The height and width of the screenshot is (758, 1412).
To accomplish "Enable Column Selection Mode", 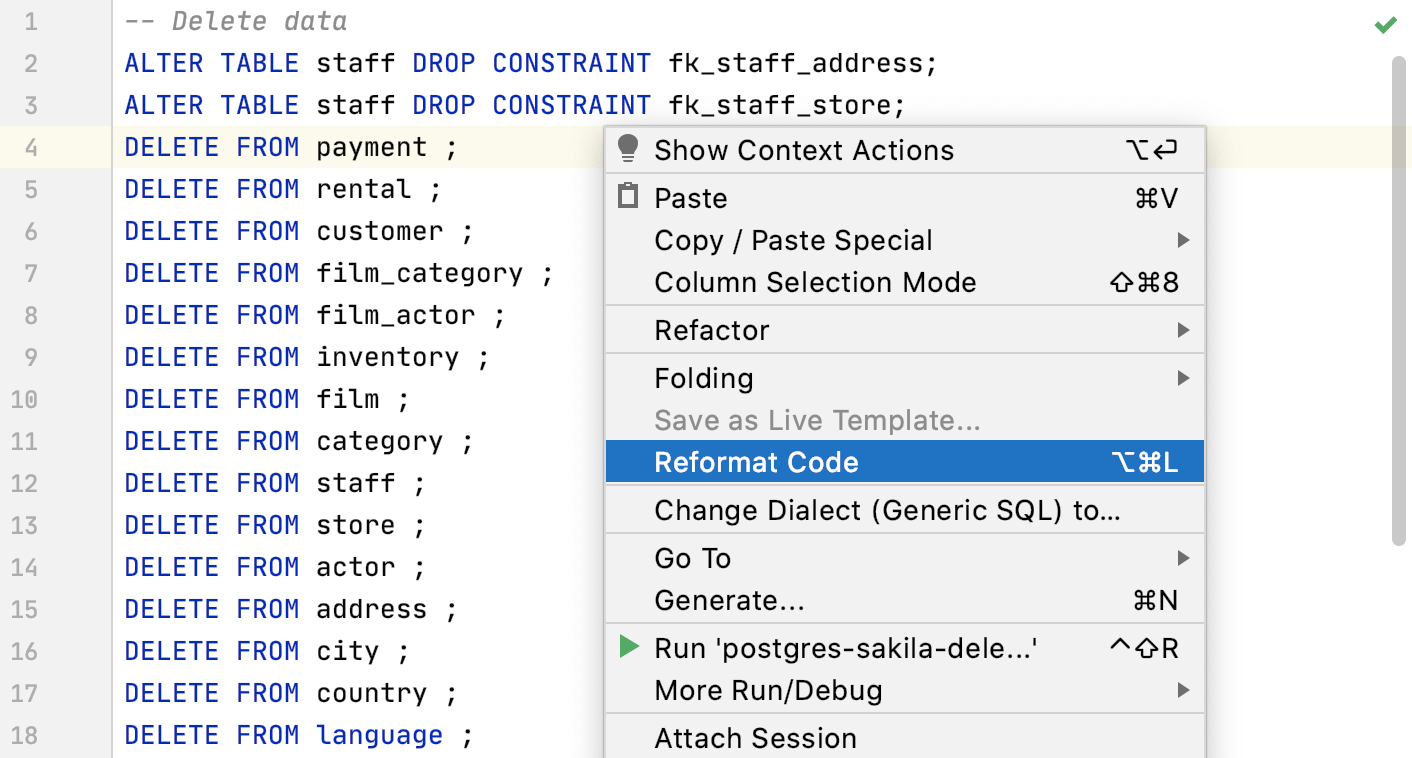I will point(814,282).
